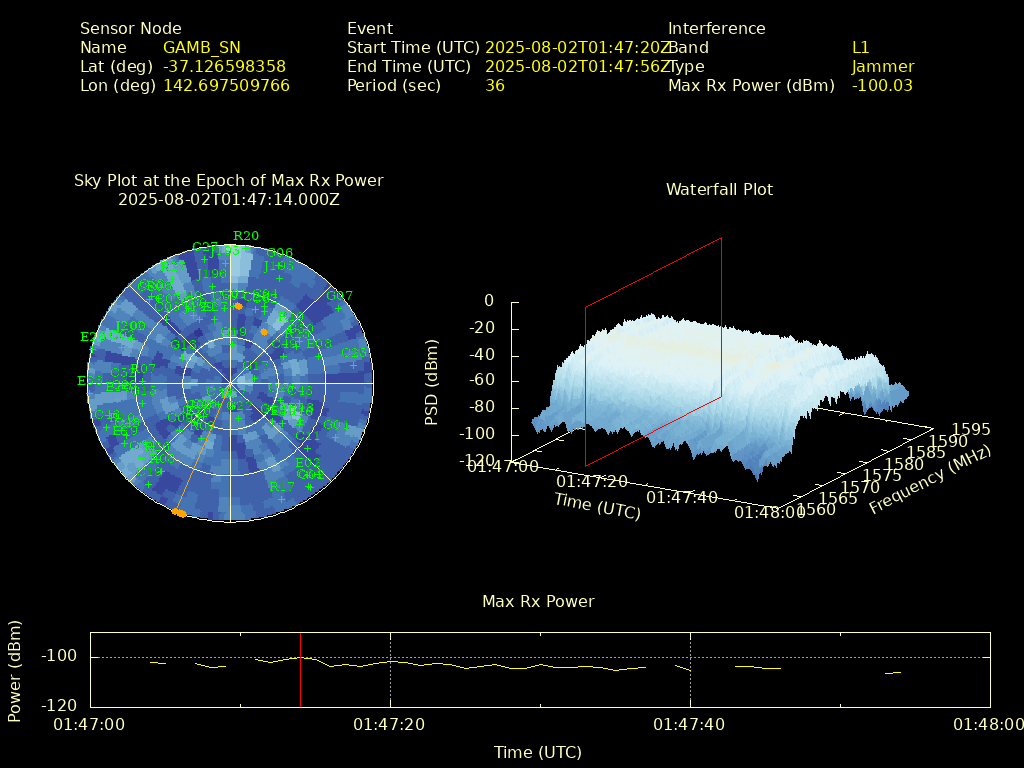Click the 01:47:20 tick on Max Rx Power axis
Screen dimensions: 1024x768
tap(390, 724)
